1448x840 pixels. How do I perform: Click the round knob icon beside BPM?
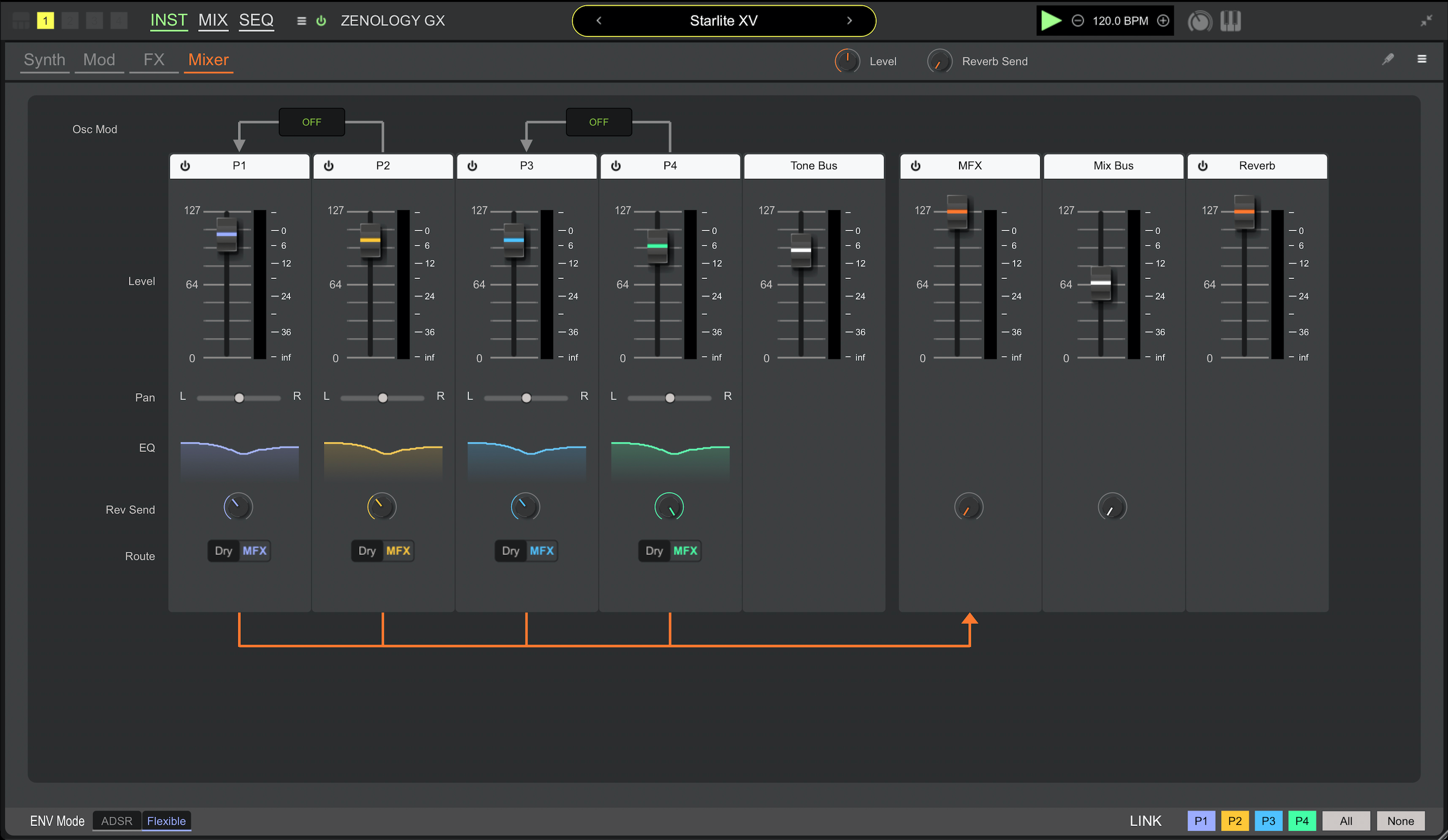[x=1199, y=21]
